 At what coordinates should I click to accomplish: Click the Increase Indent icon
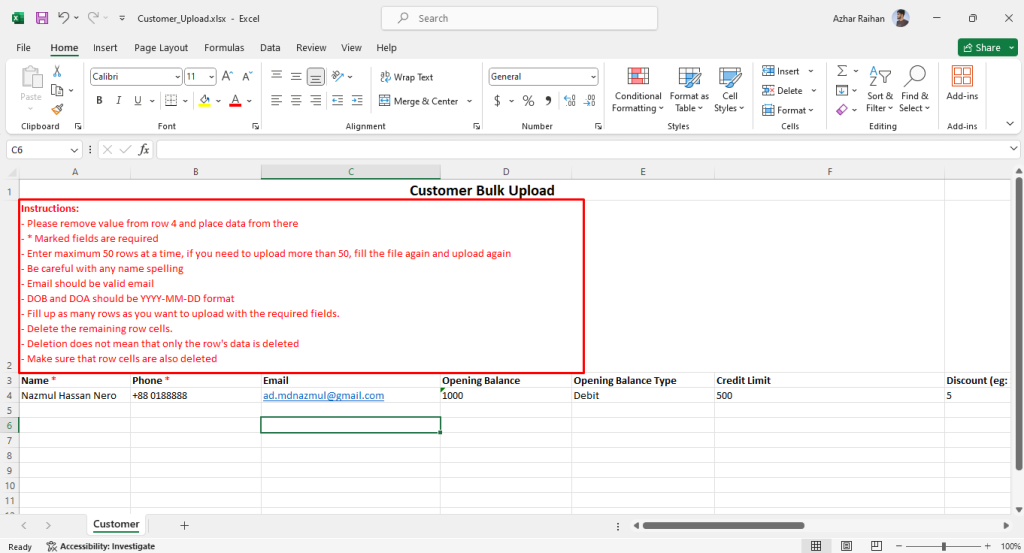coord(357,101)
